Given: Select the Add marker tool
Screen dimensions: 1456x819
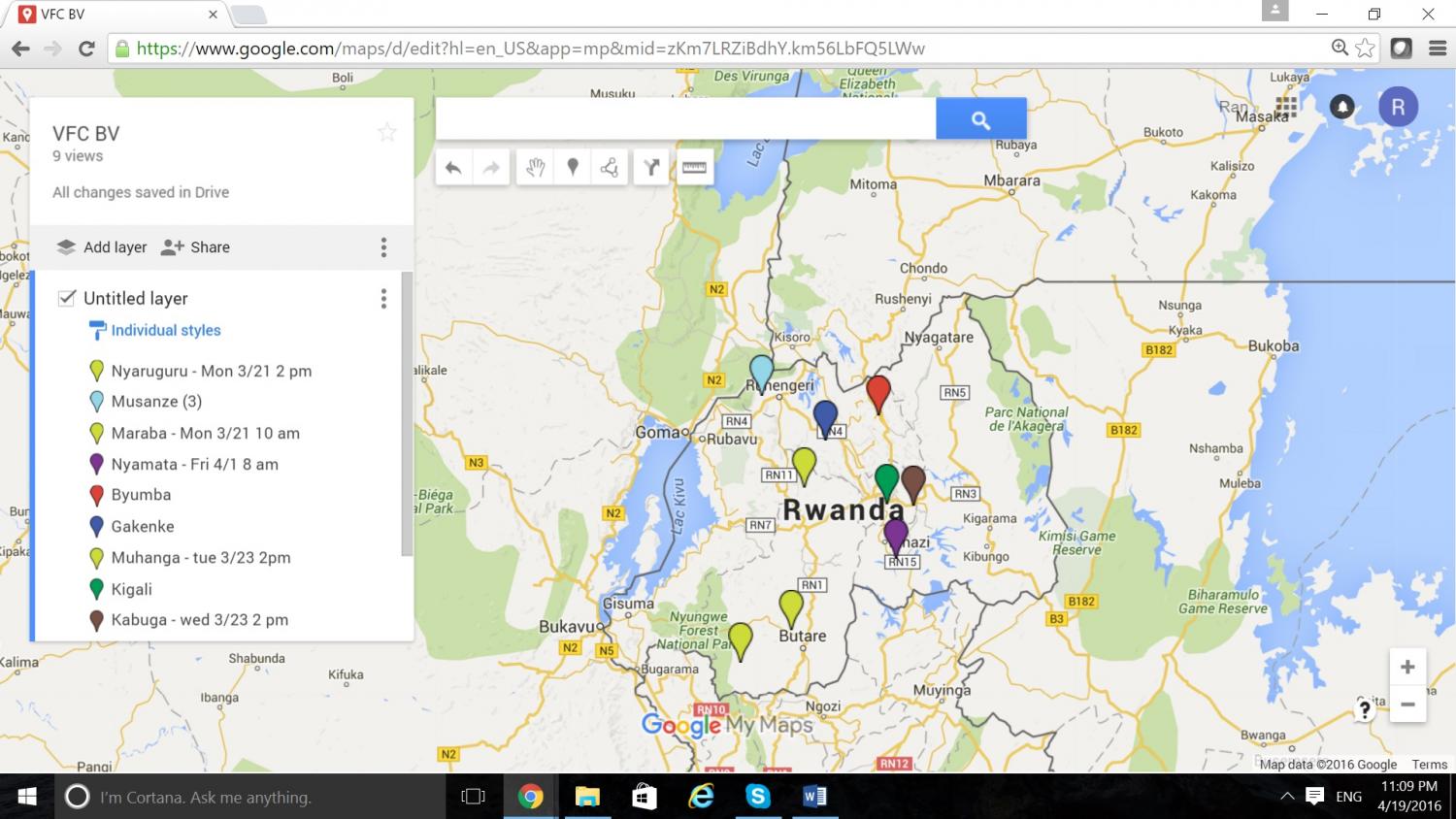Looking at the screenshot, I should point(572,166).
